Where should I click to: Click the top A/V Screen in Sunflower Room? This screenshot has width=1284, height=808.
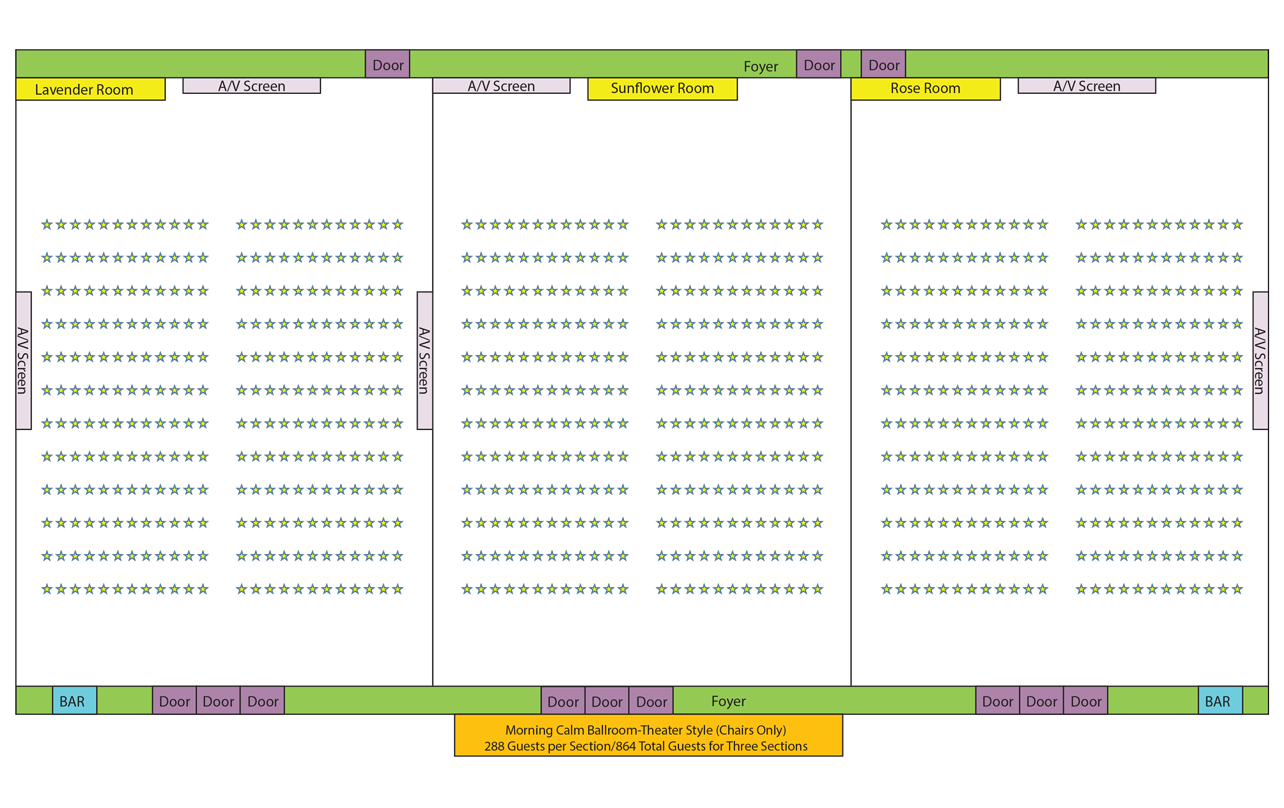click(x=501, y=86)
